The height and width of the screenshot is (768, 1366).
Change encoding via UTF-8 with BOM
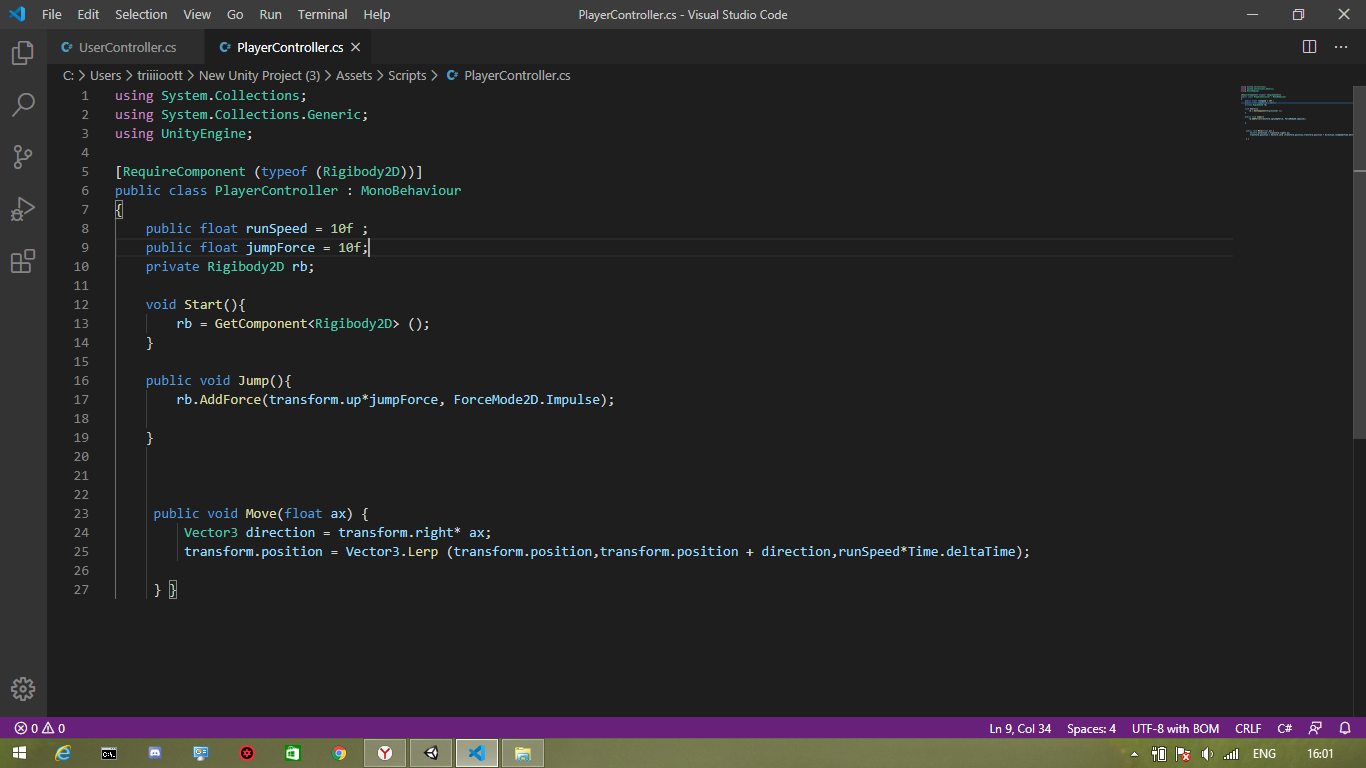click(1175, 729)
